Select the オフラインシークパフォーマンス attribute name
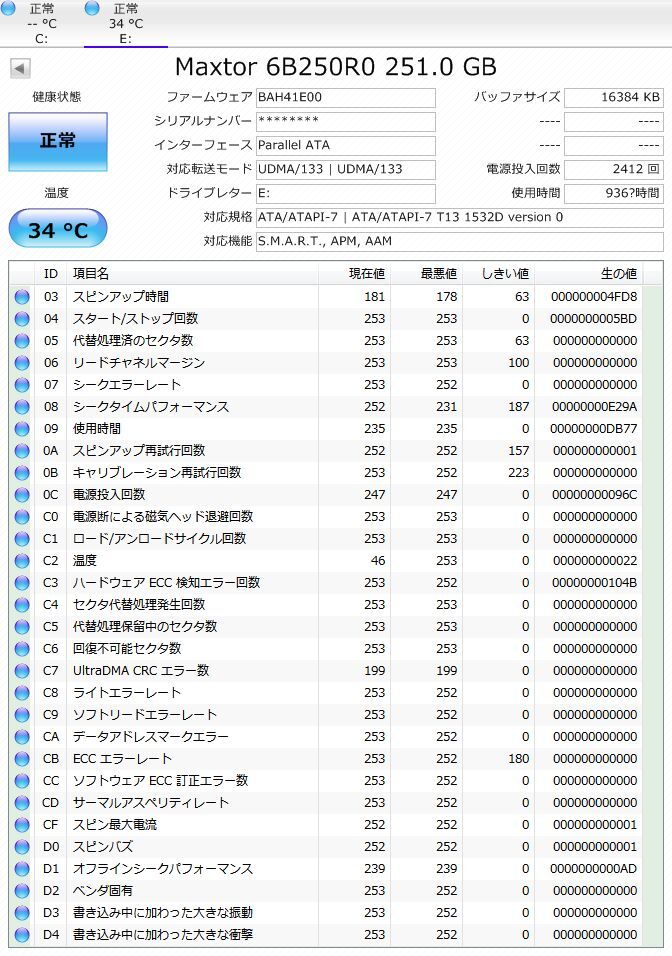672x956 pixels. [162, 869]
